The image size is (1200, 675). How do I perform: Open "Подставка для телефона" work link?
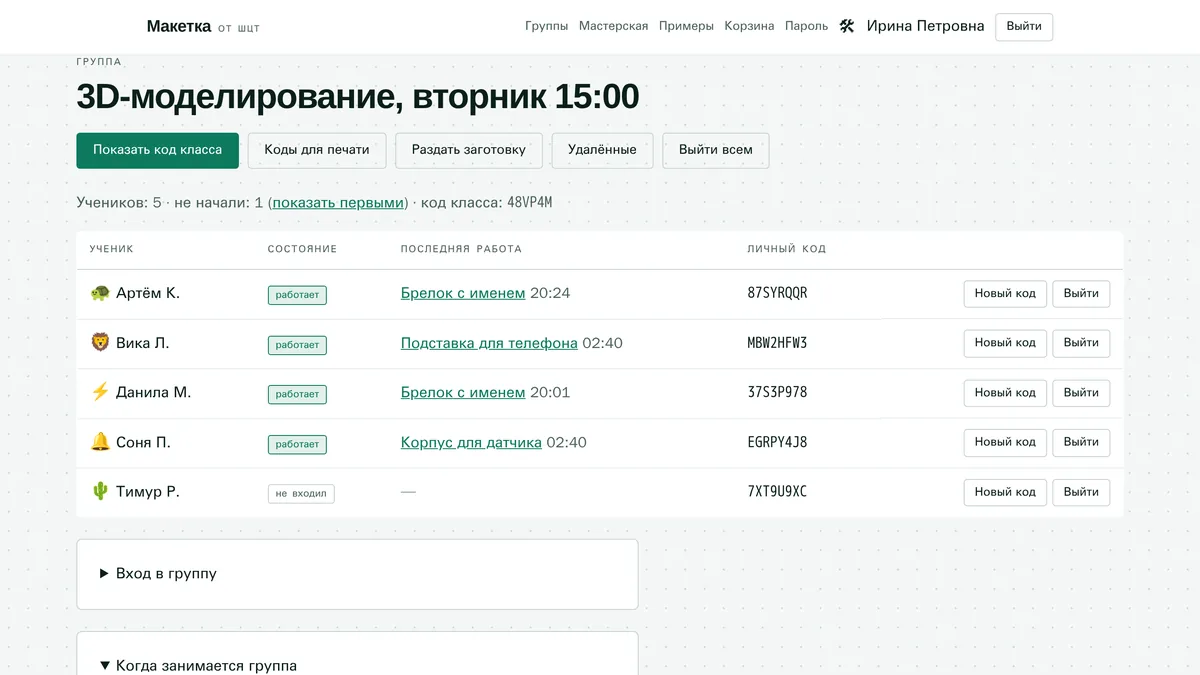pos(489,343)
